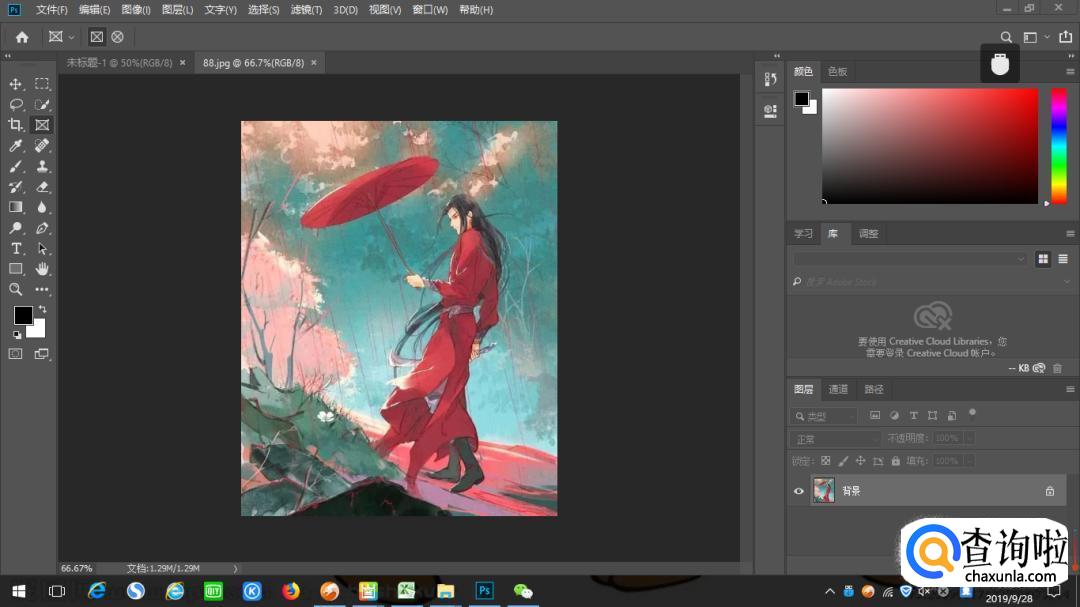Toggle lock transparent pixels

[x=825, y=460]
